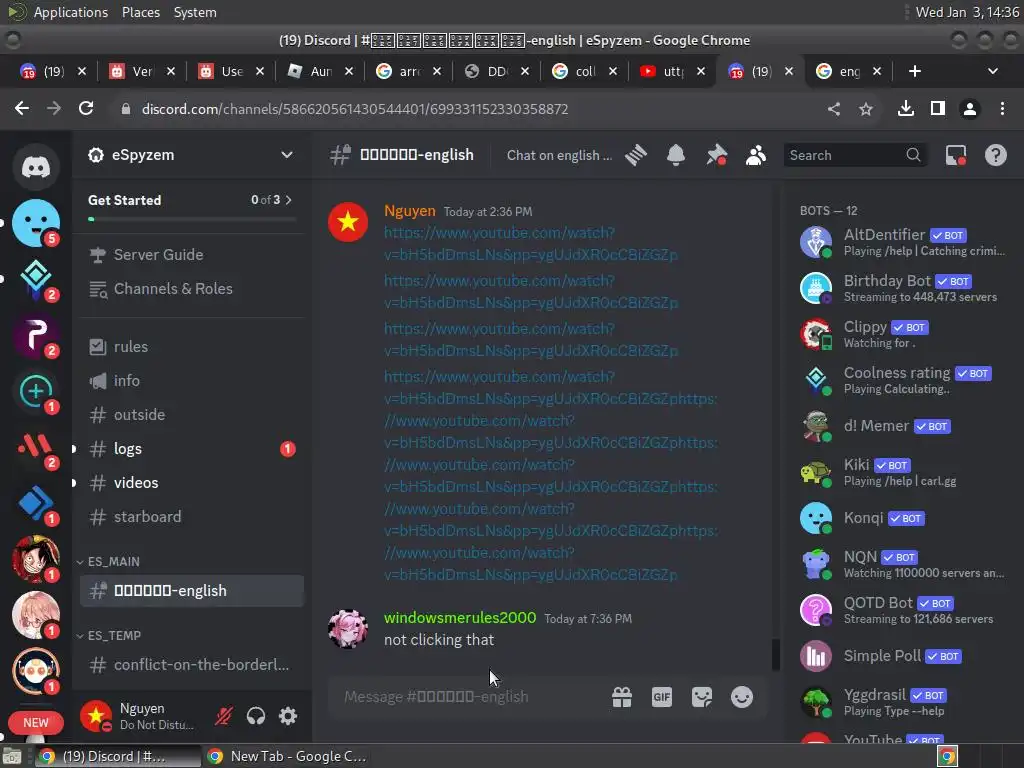
Task: Expand the Get Started checklist arrow
Action: point(289,200)
